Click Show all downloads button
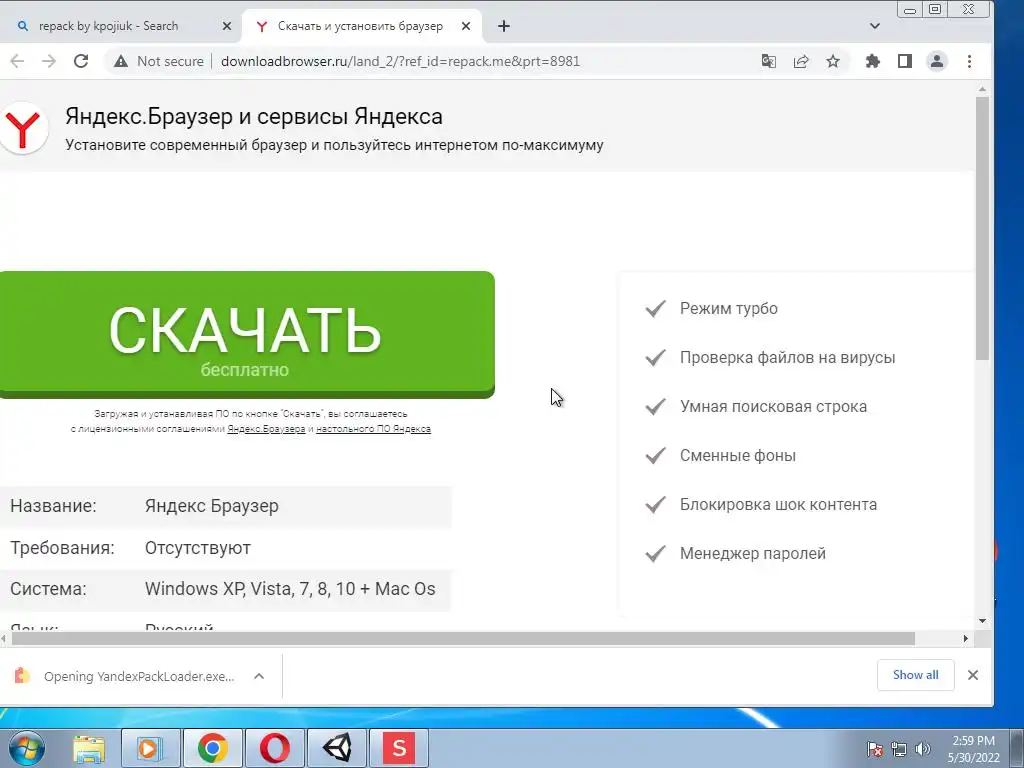Screen dimensions: 1024x768 pos(916,675)
